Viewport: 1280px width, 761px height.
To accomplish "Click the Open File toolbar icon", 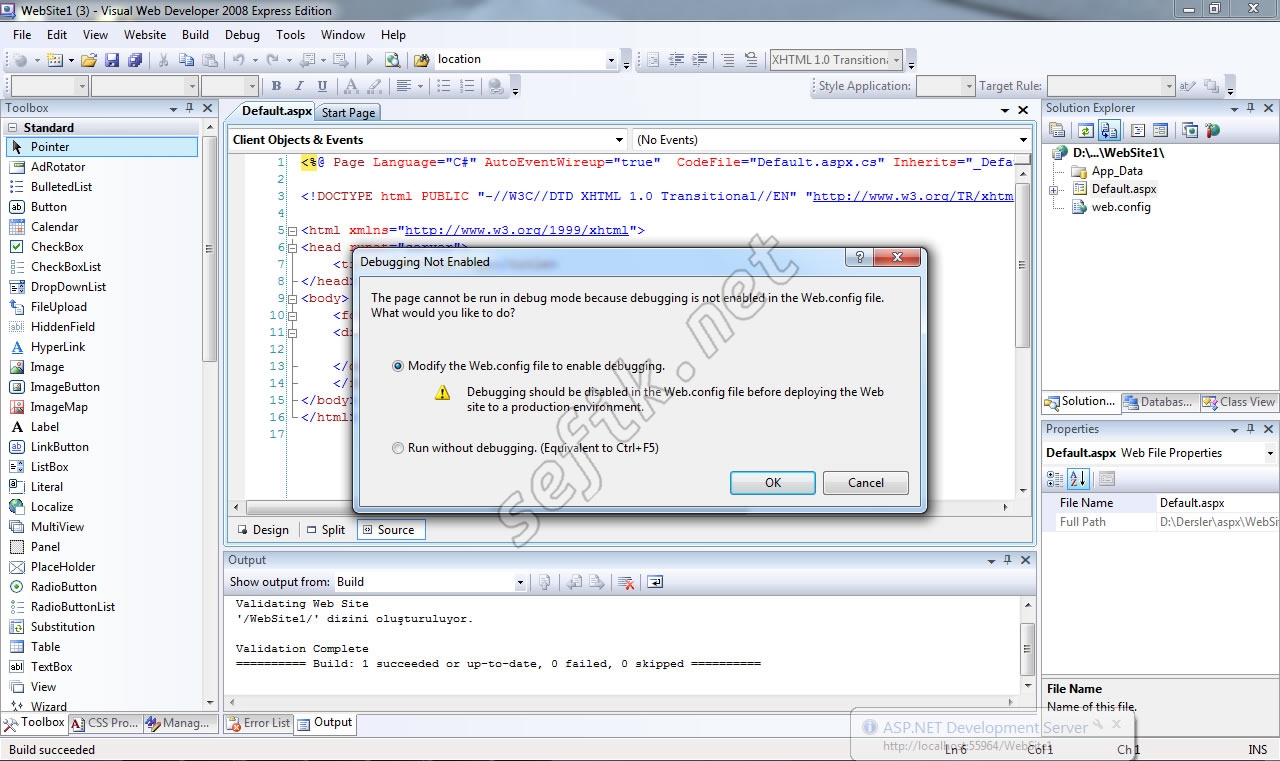I will coord(89,60).
